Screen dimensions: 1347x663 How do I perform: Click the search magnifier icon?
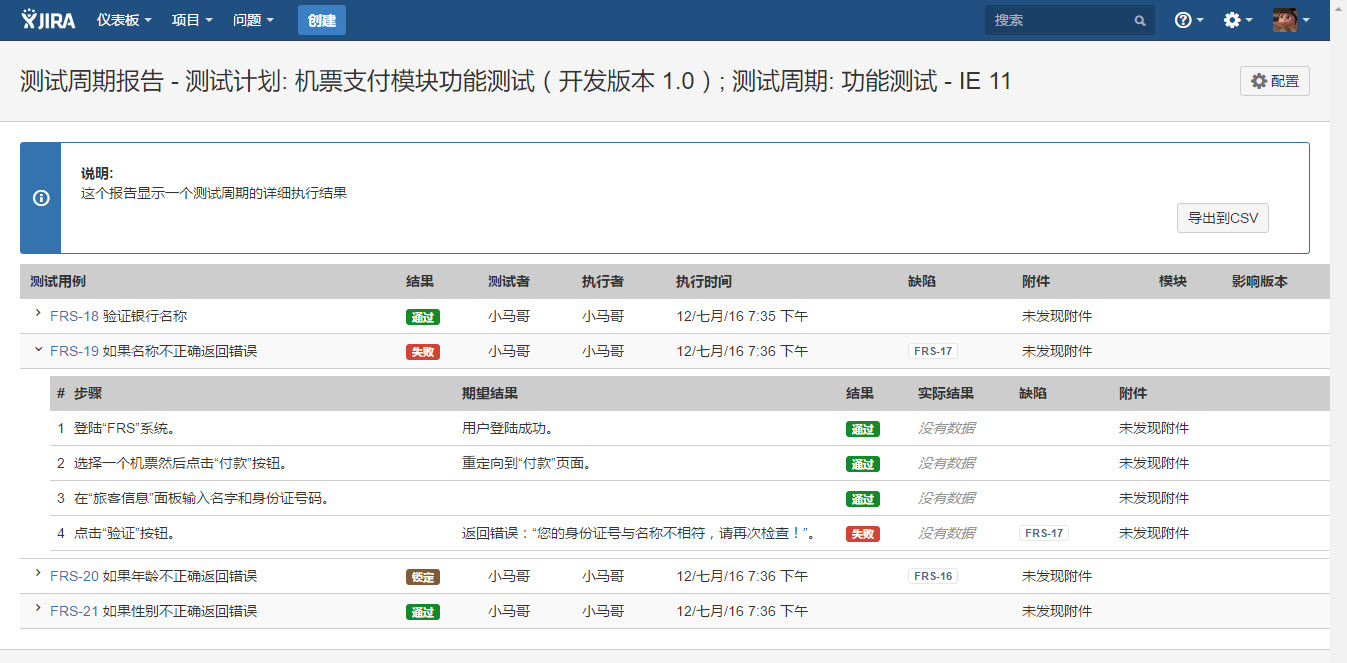tap(1140, 20)
